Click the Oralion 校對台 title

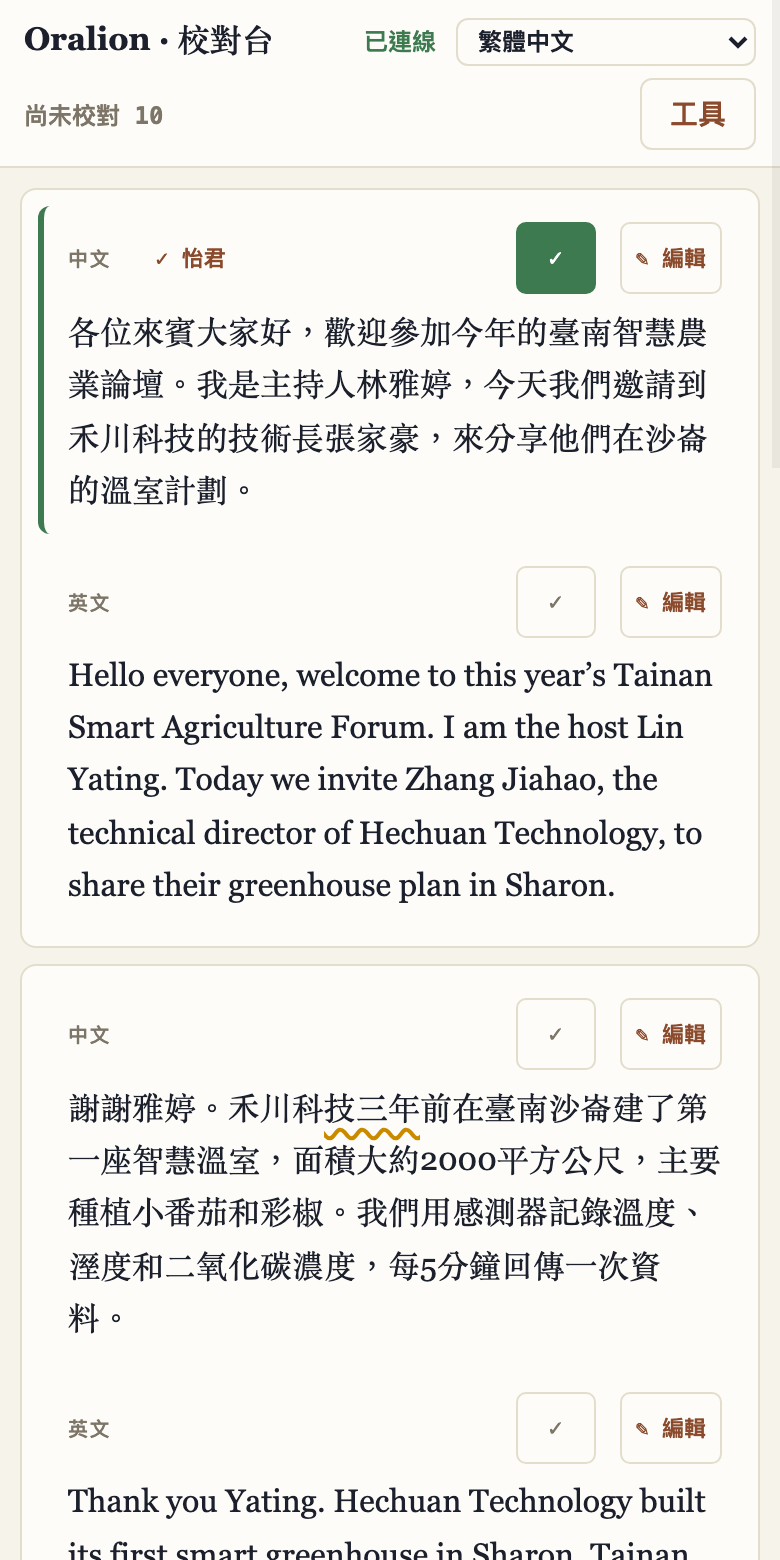pyautogui.click(x=148, y=40)
